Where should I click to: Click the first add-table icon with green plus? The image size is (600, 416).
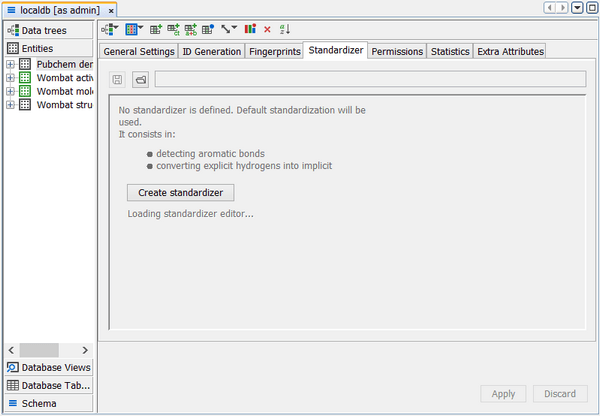(156, 29)
